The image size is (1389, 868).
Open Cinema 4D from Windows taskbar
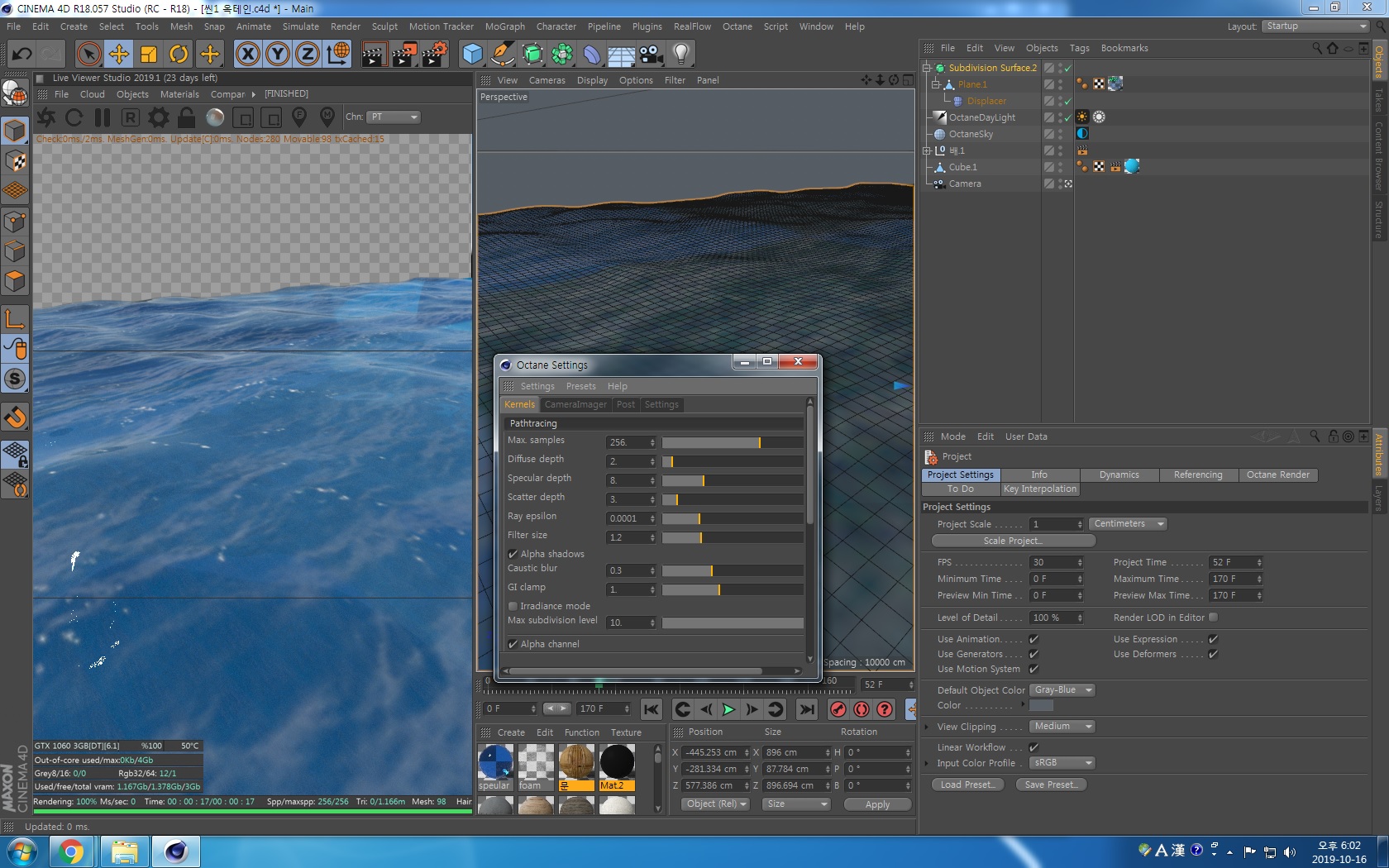pyautogui.click(x=175, y=851)
